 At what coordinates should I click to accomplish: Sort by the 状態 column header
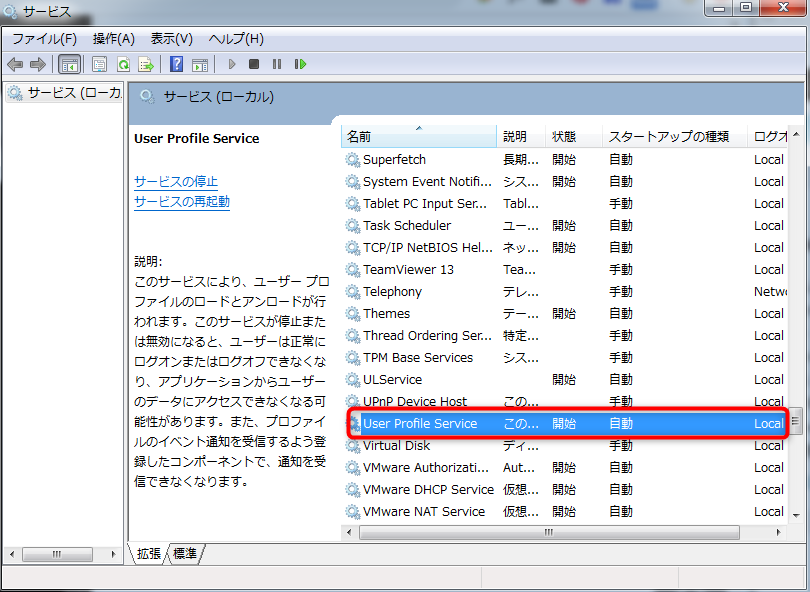tap(573, 136)
